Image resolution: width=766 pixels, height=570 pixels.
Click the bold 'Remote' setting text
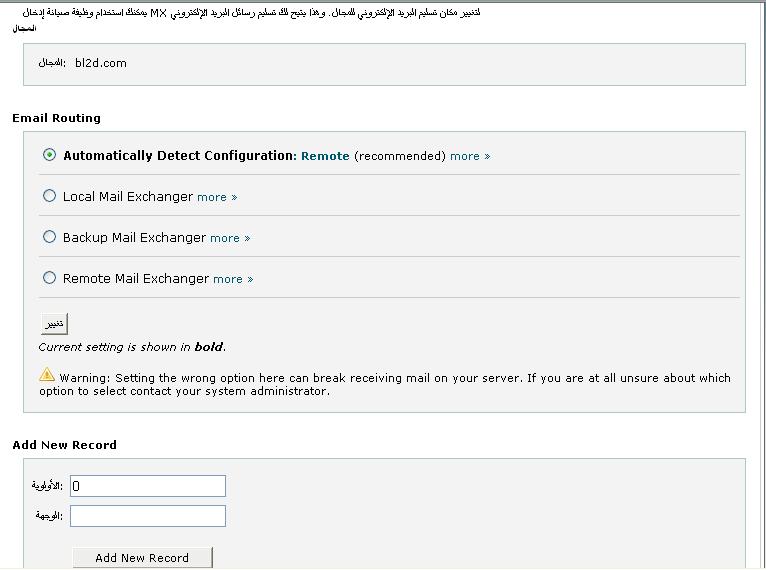point(325,156)
